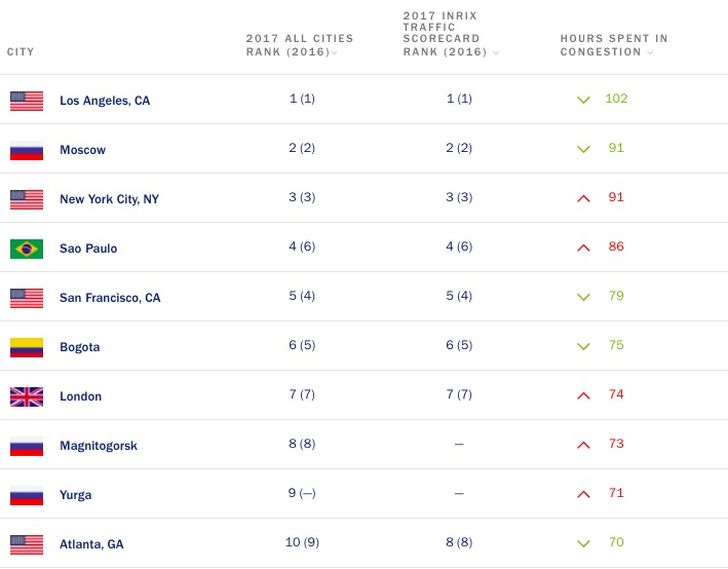Click the Brazil flag beside Sao Paulo
The width and height of the screenshot is (728, 569).
[x=27, y=248]
